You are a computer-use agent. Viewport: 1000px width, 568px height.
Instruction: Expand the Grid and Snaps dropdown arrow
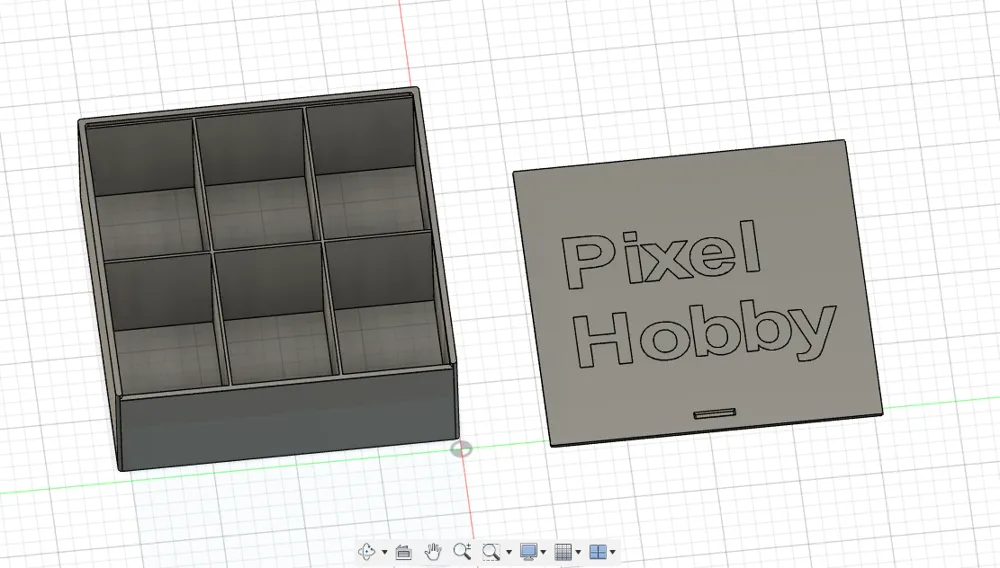tap(578, 552)
